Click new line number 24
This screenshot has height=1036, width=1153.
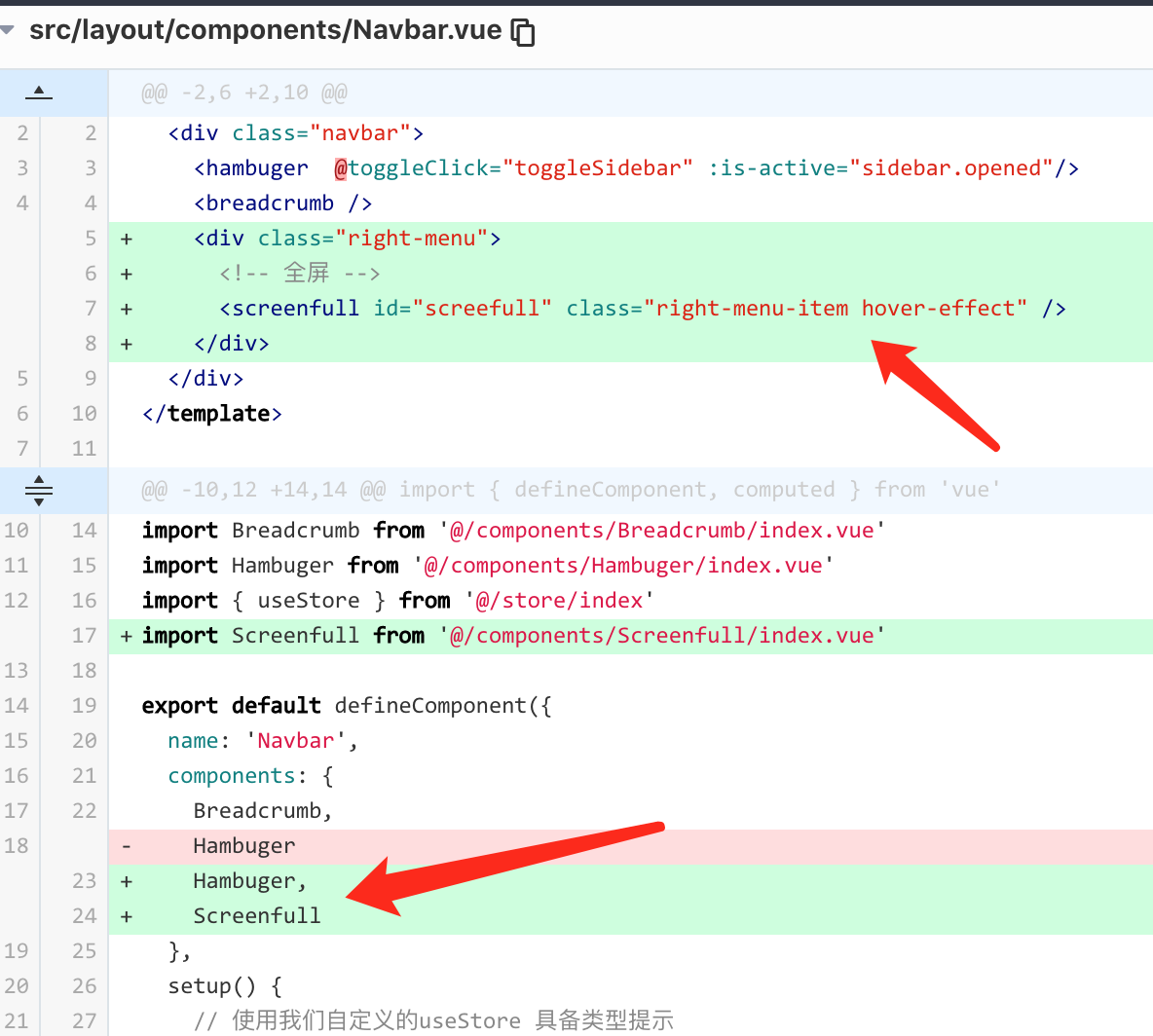[84, 916]
